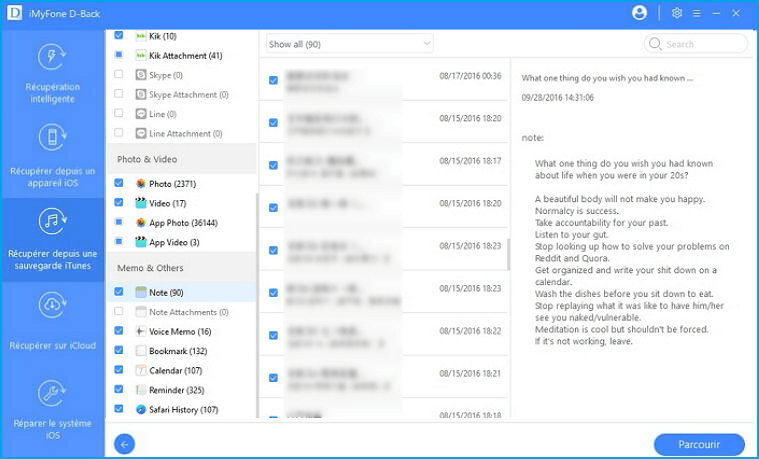Click the Safari History compass icon
Image resolution: width=759 pixels, height=459 pixels.
(x=141, y=409)
